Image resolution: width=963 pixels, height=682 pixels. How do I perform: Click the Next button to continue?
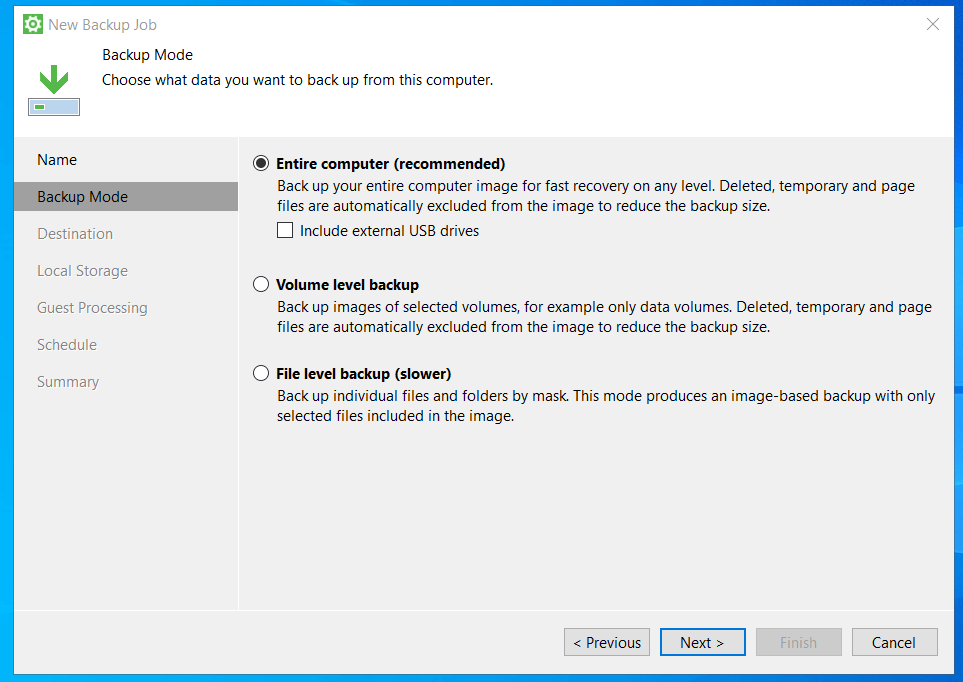click(702, 642)
